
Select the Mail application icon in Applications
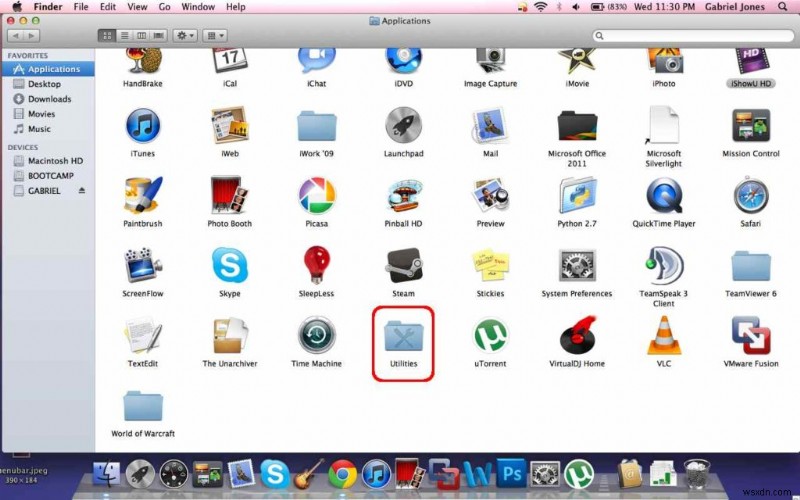click(x=490, y=126)
